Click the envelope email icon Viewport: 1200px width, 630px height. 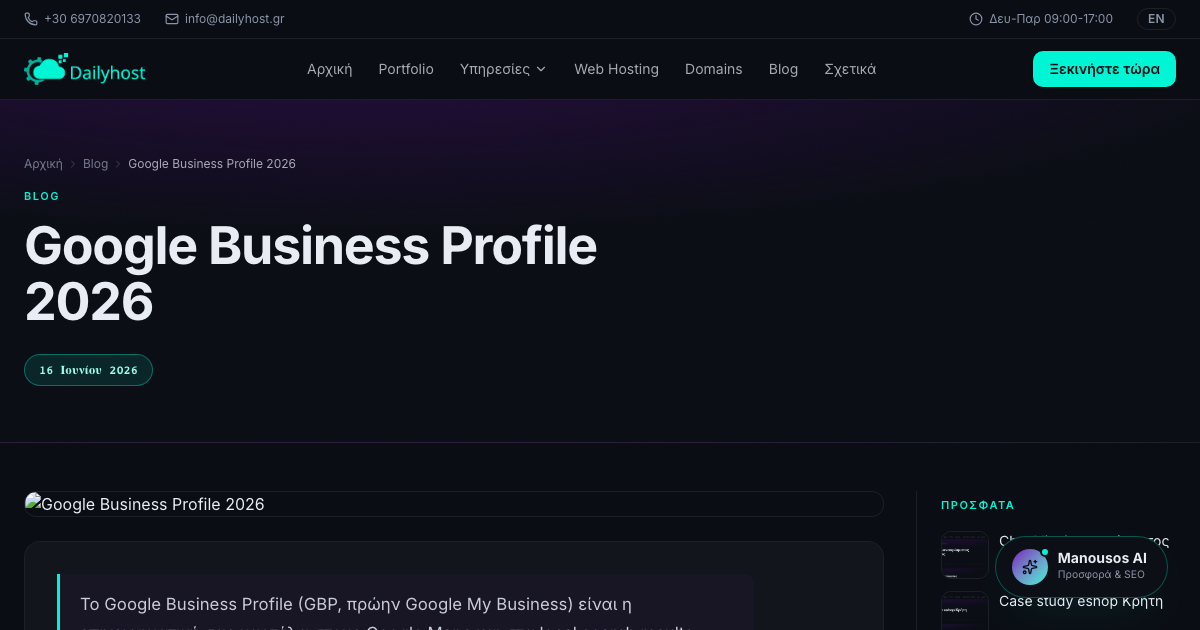pos(172,19)
